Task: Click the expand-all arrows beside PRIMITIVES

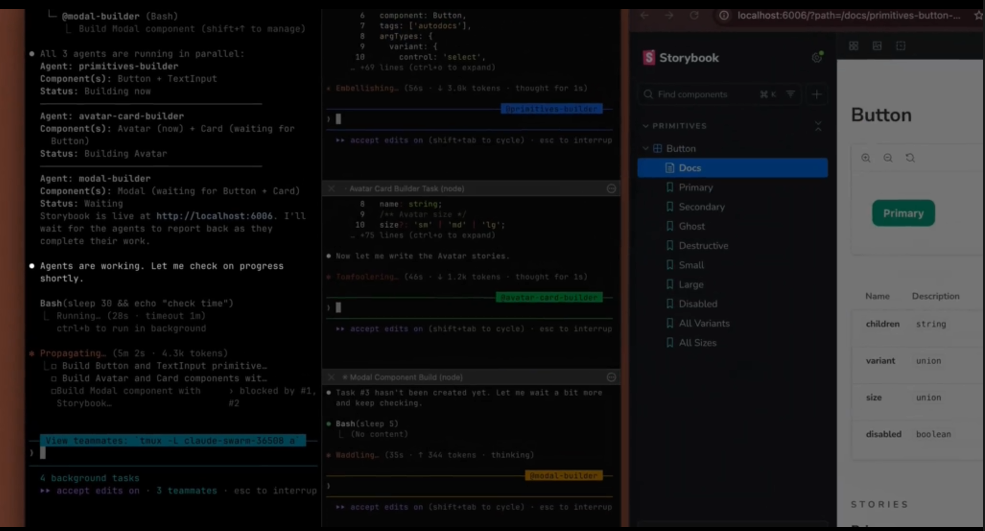Action: [x=818, y=126]
